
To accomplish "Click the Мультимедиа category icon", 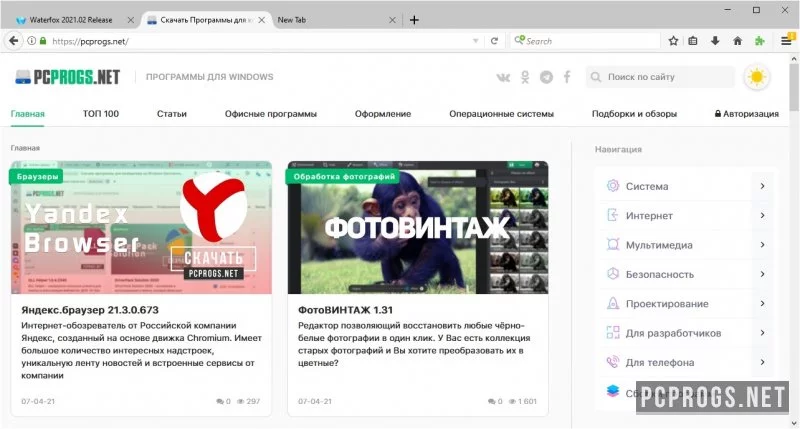I will tap(613, 244).
